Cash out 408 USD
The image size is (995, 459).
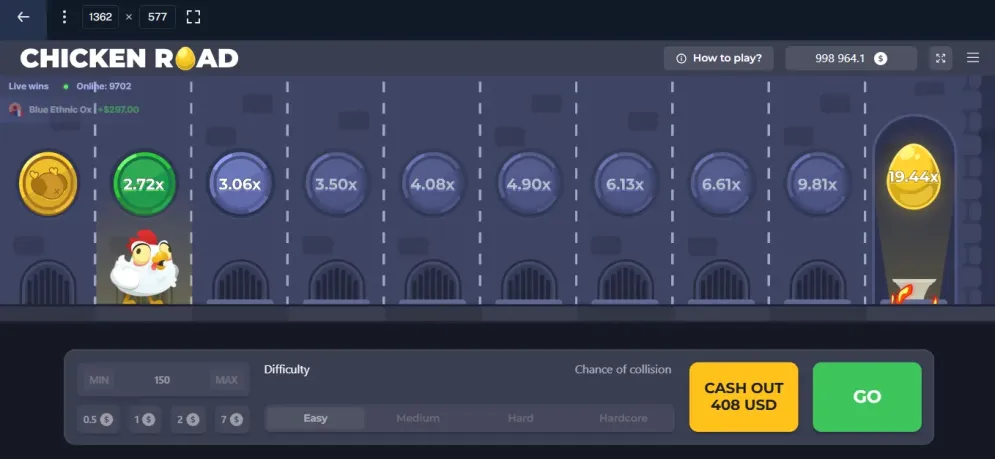point(744,397)
